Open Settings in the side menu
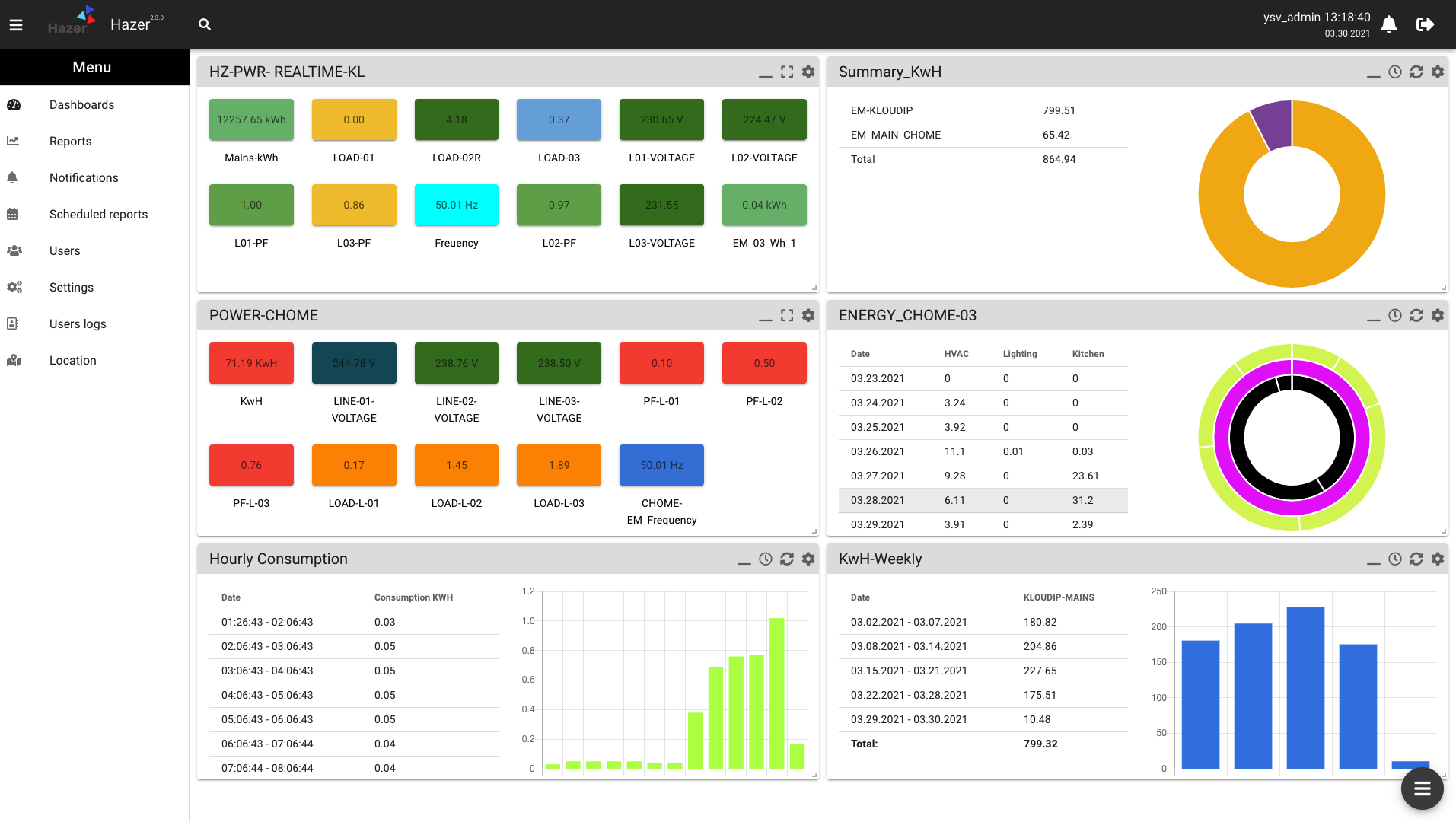The image size is (1456, 822). tap(94, 288)
